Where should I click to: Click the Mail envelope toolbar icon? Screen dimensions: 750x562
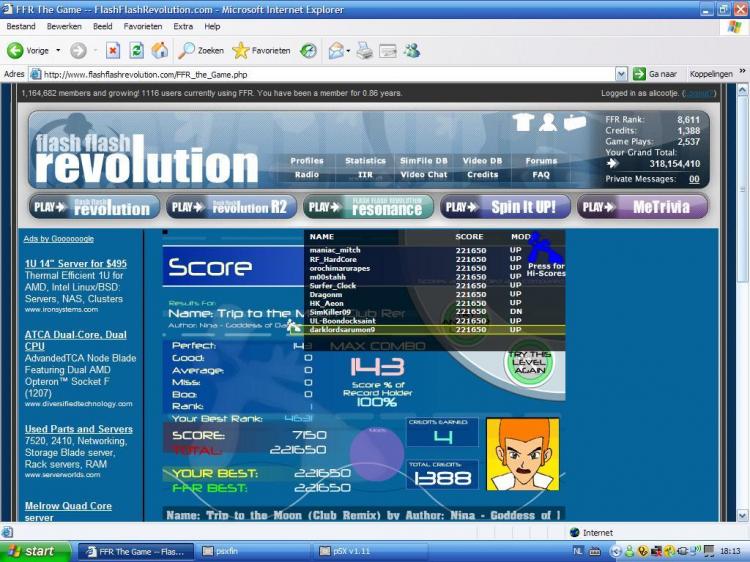(x=336, y=50)
